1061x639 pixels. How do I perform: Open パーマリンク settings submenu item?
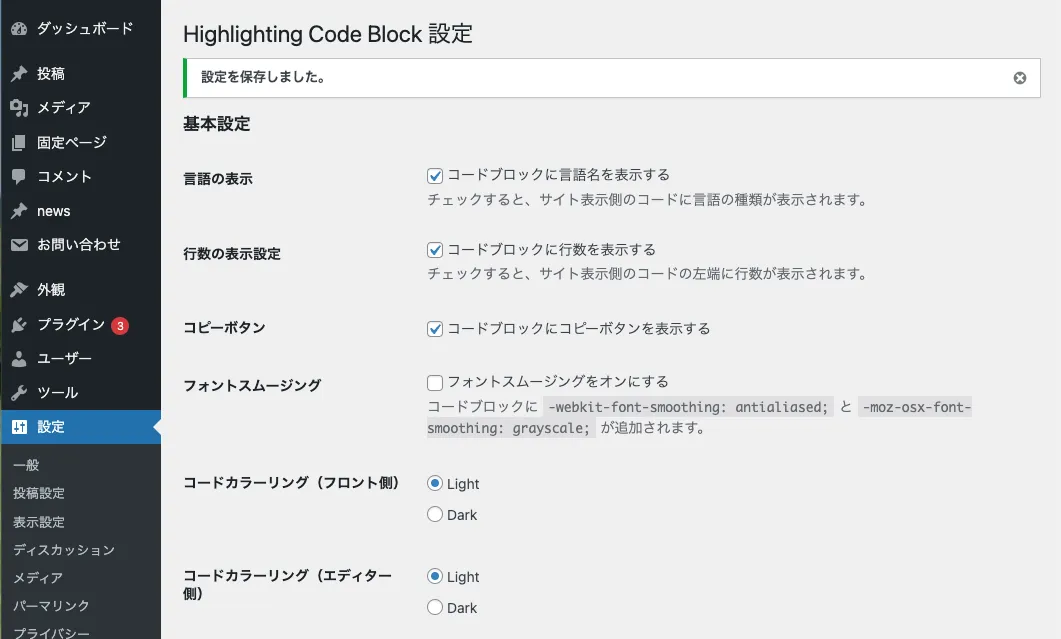click(x=51, y=605)
